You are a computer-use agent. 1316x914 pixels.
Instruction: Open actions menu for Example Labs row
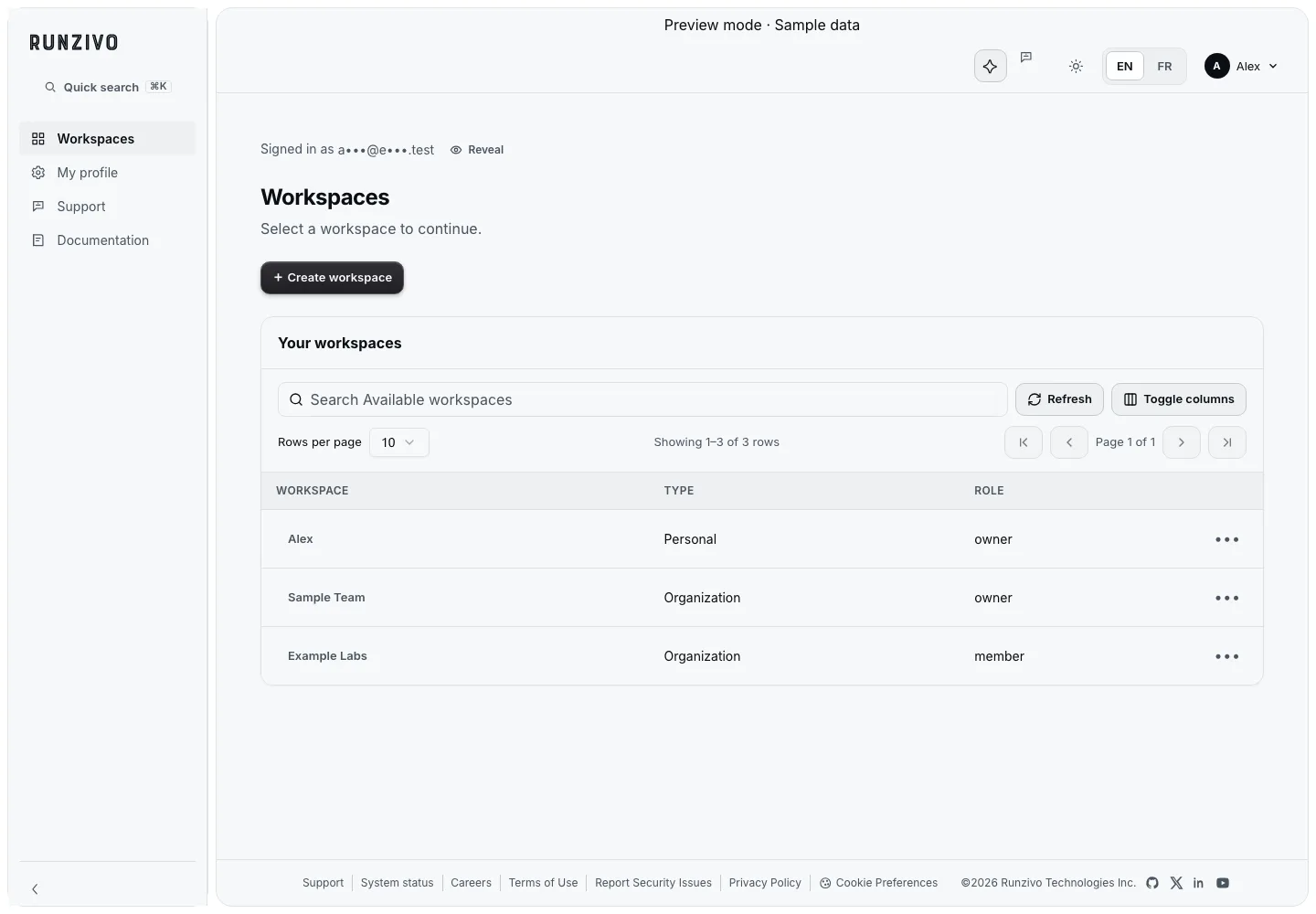(x=1226, y=656)
